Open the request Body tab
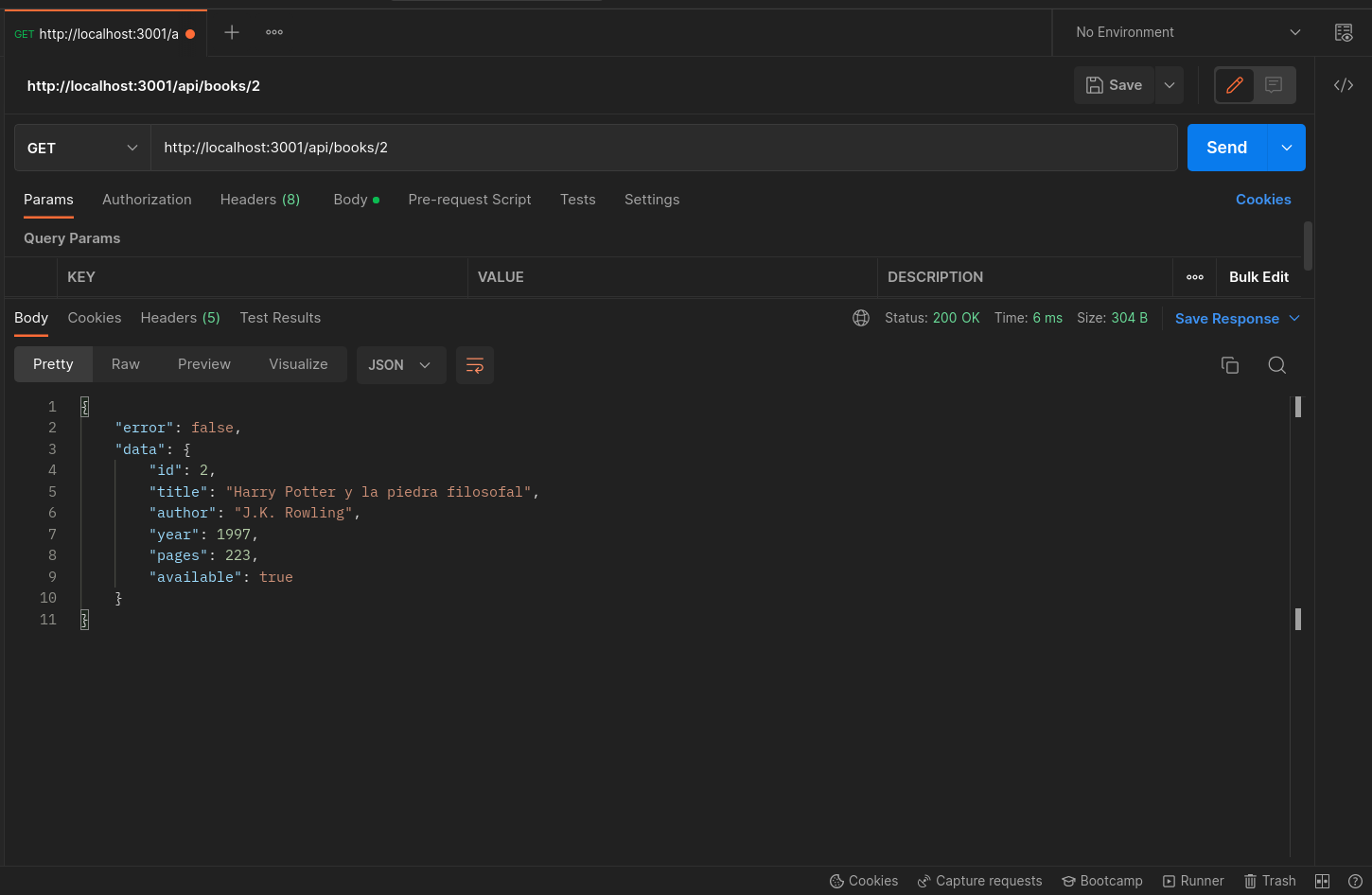The width and height of the screenshot is (1372, 895). click(356, 200)
